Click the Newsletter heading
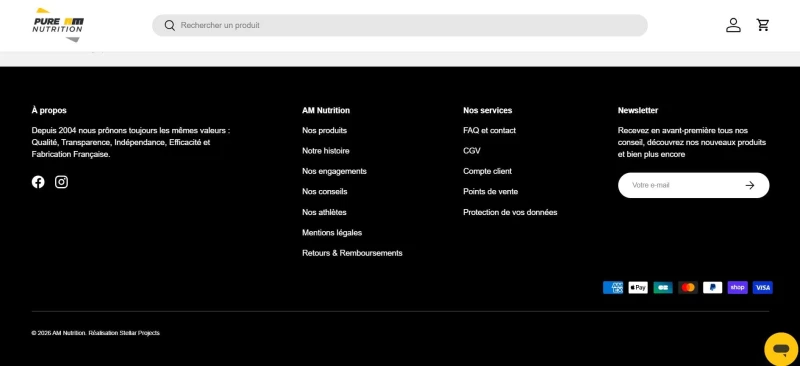Image resolution: width=800 pixels, height=366 pixels. coord(638,110)
